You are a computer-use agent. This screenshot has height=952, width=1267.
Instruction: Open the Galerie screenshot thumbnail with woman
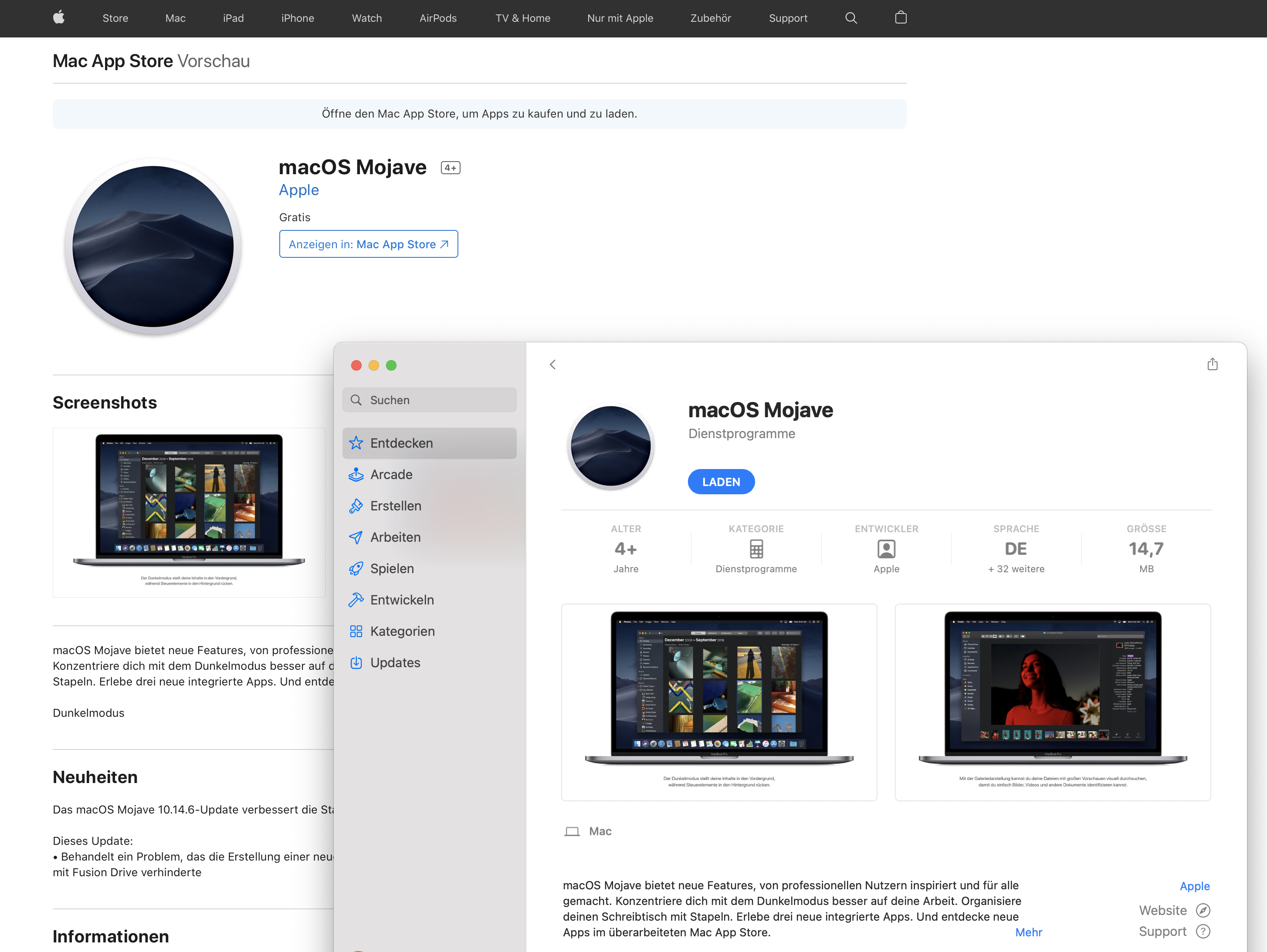tap(1052, 701)
